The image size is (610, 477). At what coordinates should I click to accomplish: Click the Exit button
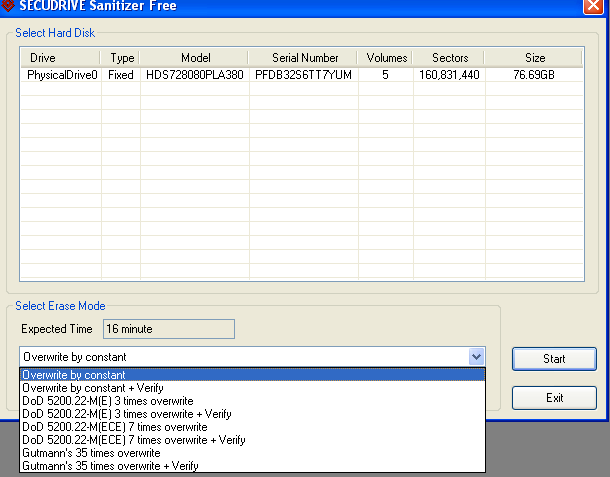(x=554, y=398)
